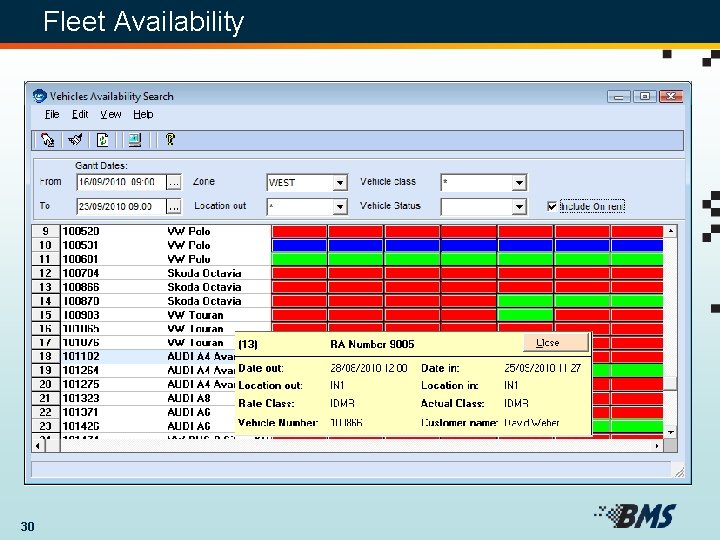Viewport: 720px width, 540px height.
Task: Select the first blue bar of vehicle 100531
Action: pos(299,245)
